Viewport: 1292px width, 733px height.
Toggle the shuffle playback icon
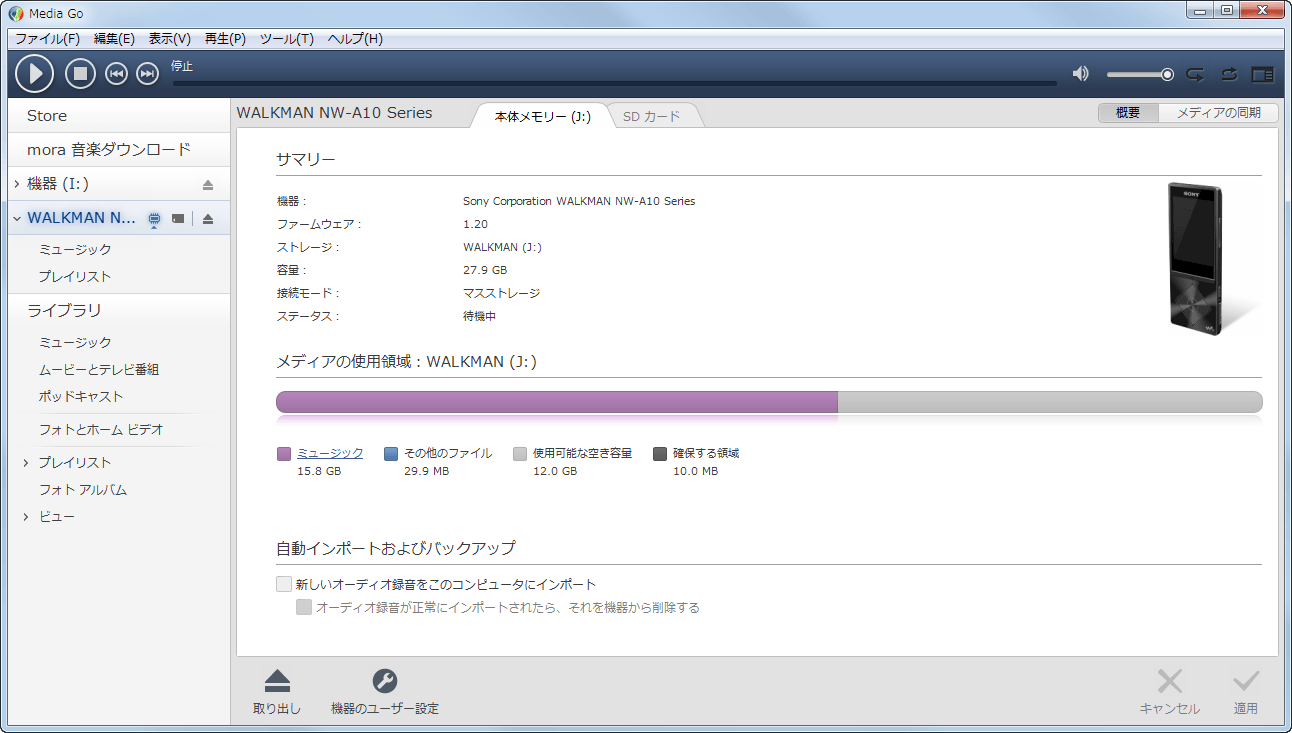pos(1195,74)
